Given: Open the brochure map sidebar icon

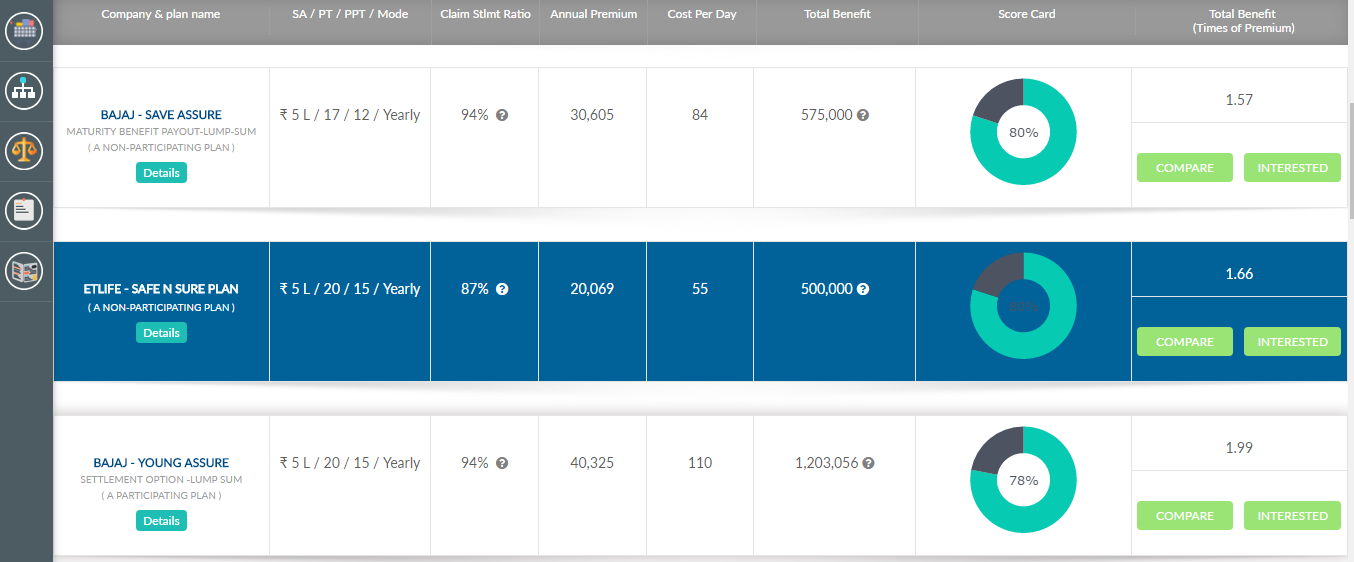Looking at the screenshot, I should point(26,271).
